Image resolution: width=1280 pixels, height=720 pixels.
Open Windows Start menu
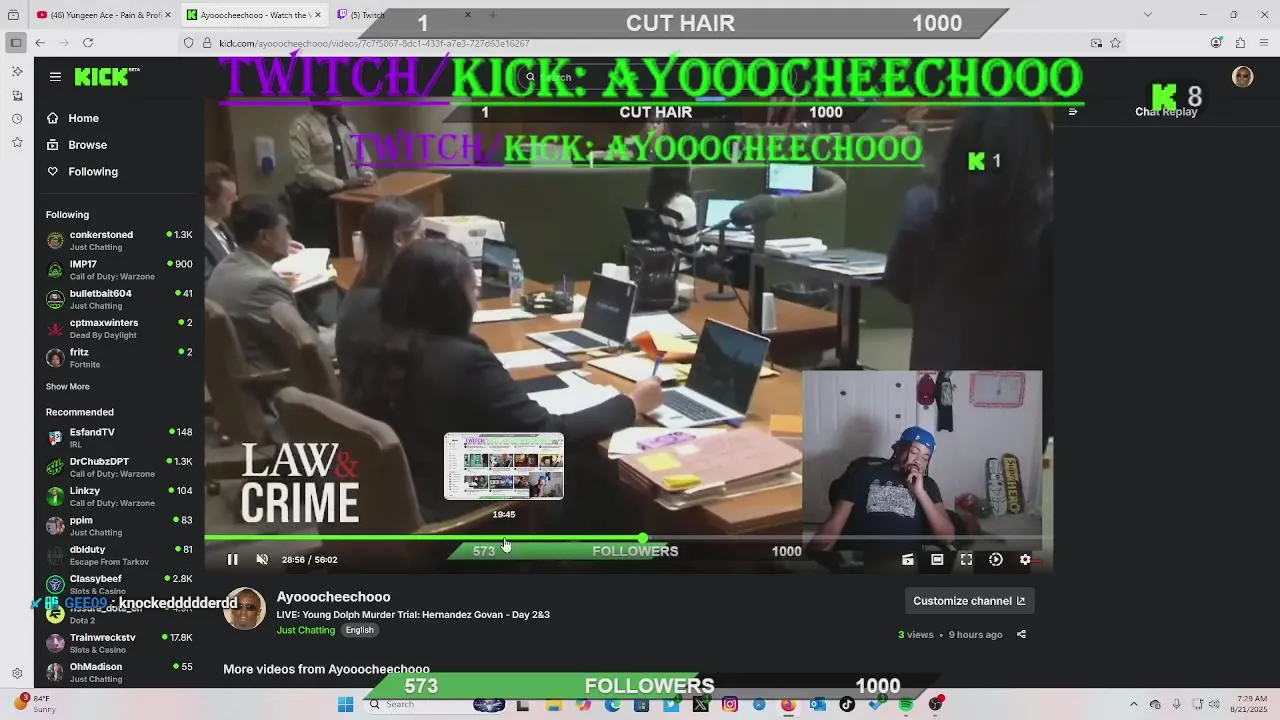tap(345, 705)
